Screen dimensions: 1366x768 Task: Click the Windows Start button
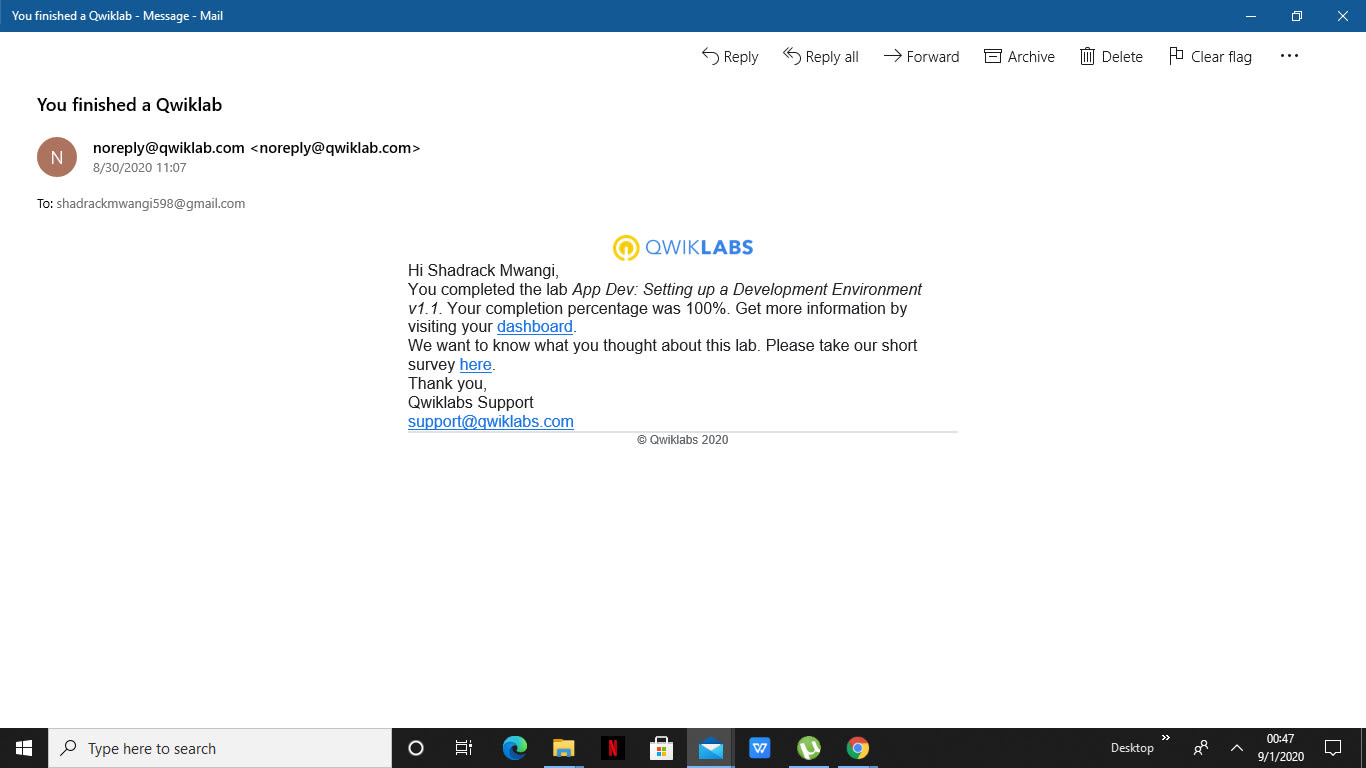pyautogui.click(x=24, y=748)
